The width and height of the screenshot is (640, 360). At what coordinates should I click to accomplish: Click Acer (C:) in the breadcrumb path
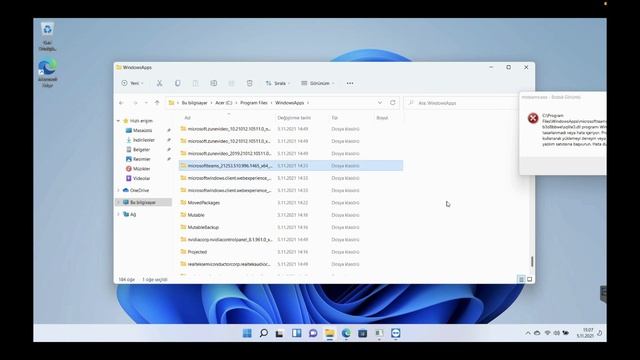(224, 103)
